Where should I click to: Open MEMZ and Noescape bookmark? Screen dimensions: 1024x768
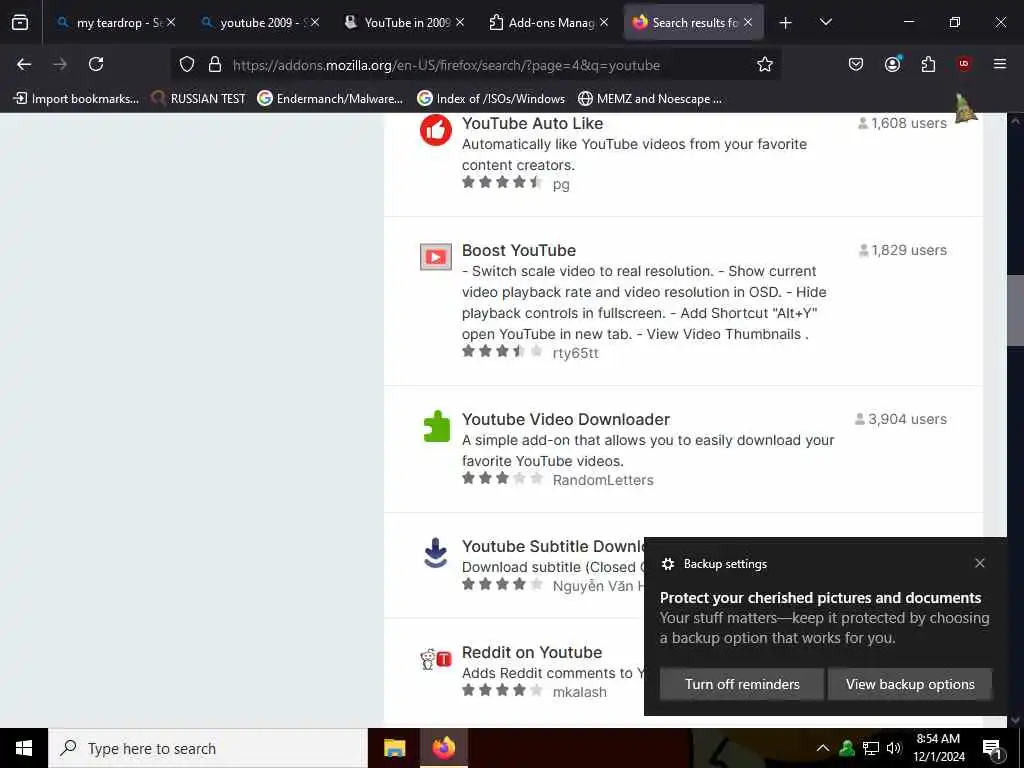(x=650, y=99)
